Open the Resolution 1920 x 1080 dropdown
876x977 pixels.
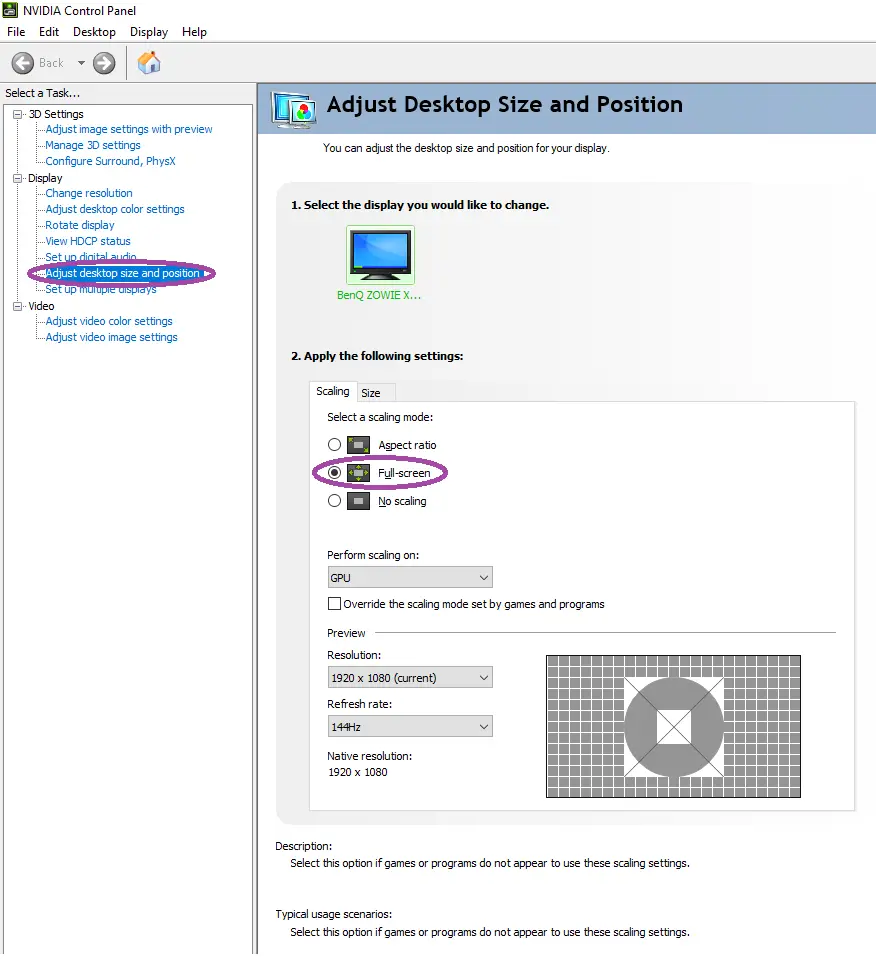point(410,677)
